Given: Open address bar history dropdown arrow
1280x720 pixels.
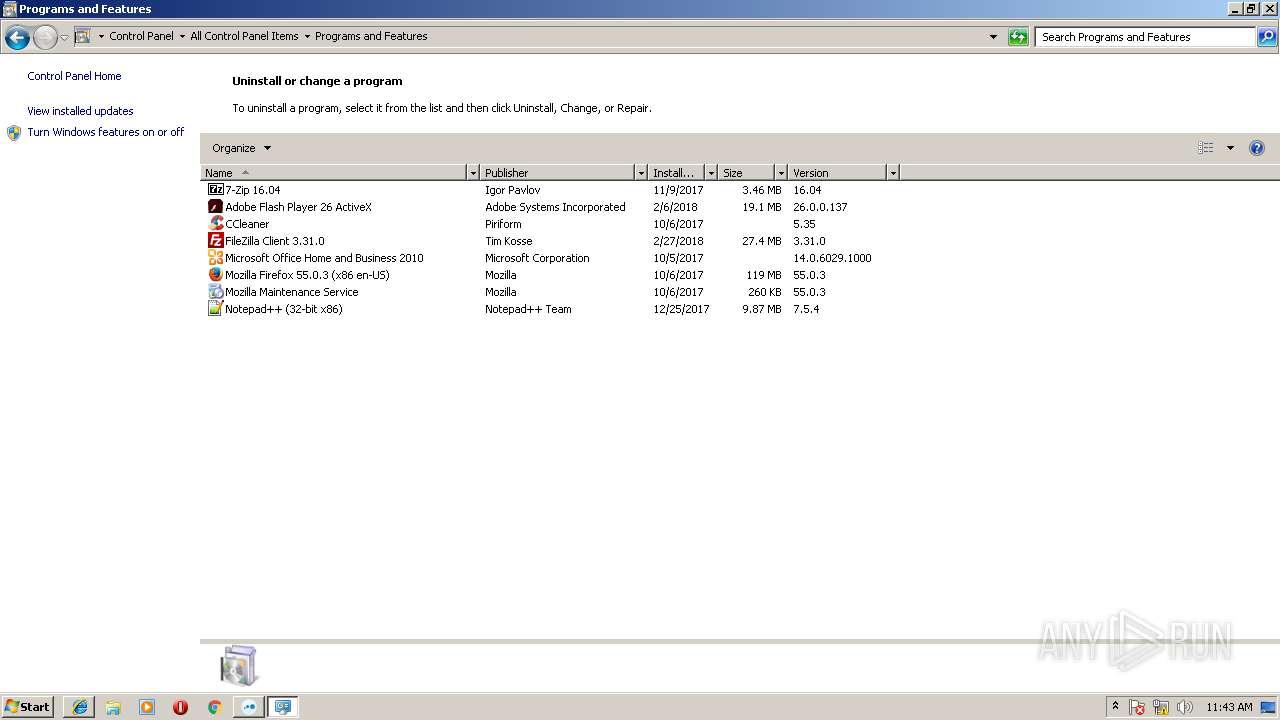Looking at the screenshot, I should [993, 37].
